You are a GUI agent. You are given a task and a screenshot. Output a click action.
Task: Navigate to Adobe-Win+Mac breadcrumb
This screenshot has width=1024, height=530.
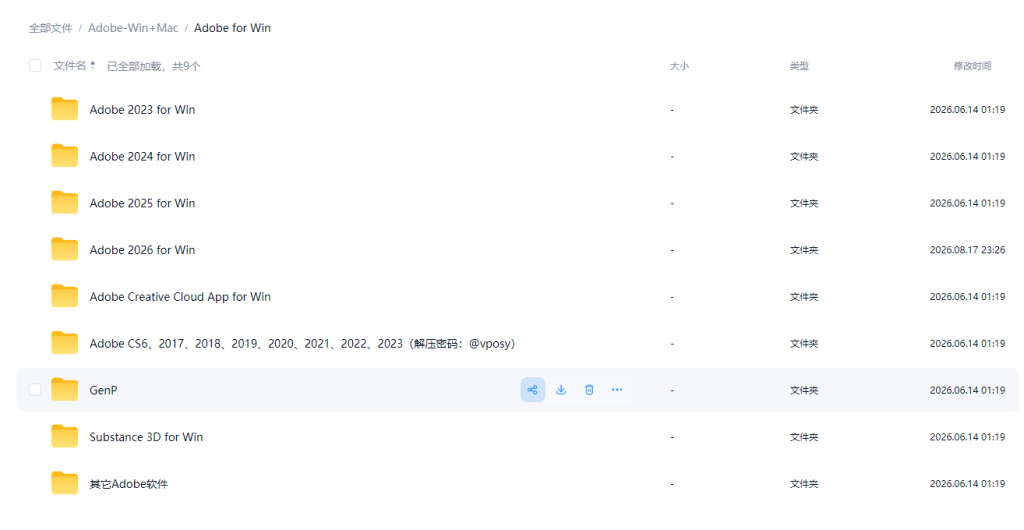(x=133, y=28)
